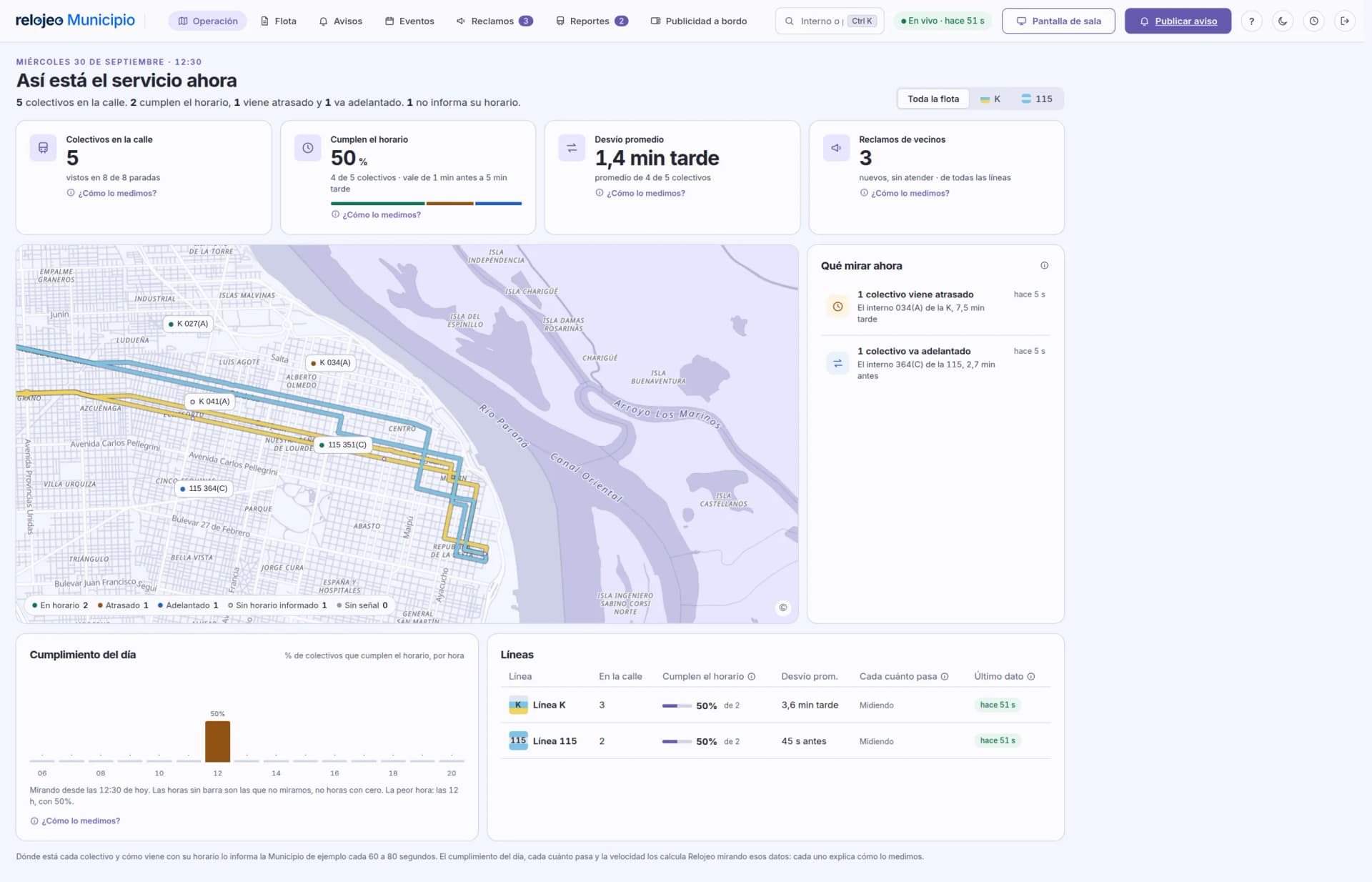Screen dimensions: 1372x882
Task: Open alert 1 colectivo va adelantado
Action: coord(935,364)
